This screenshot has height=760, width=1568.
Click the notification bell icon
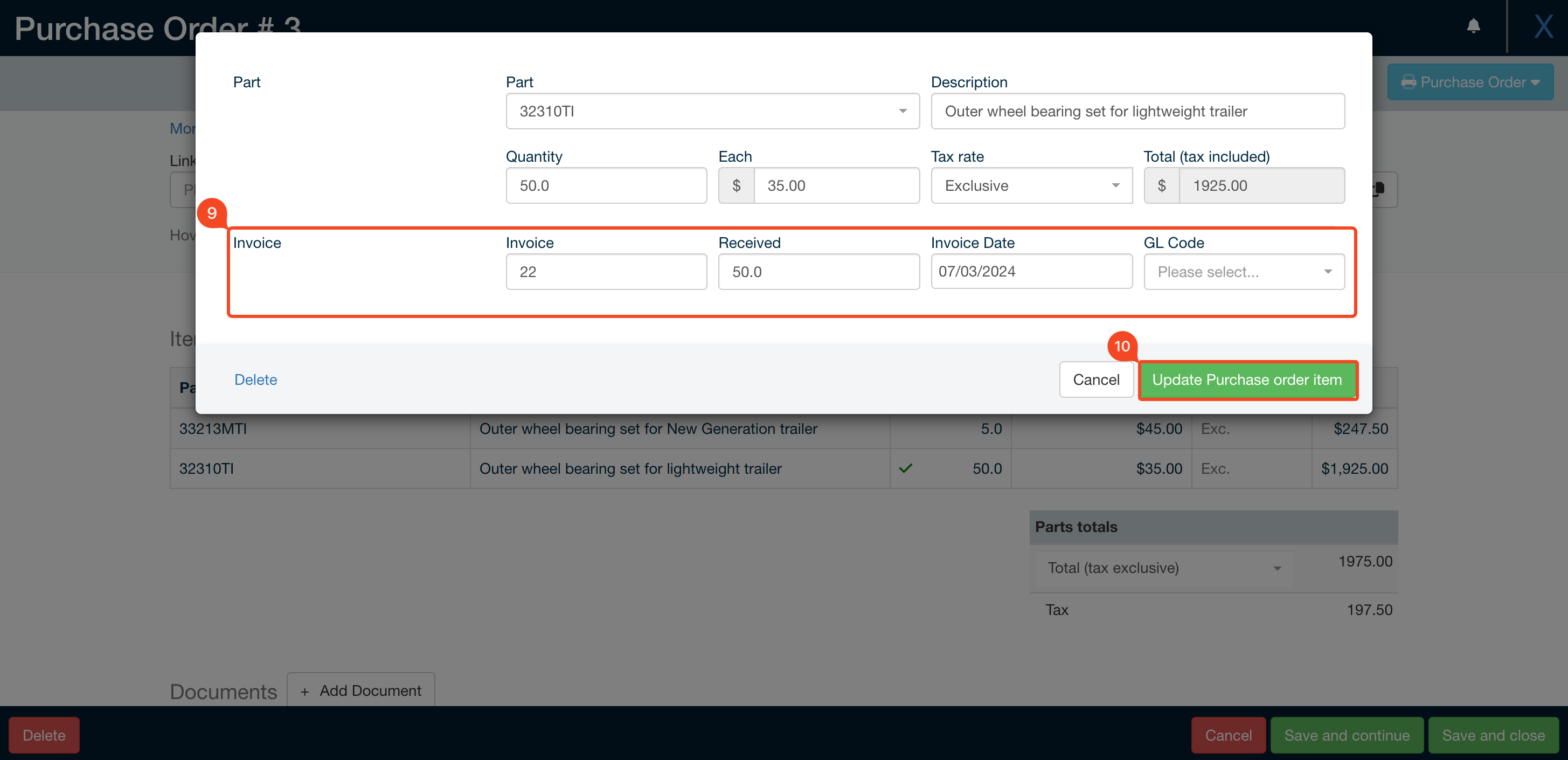coord(1474,26)
